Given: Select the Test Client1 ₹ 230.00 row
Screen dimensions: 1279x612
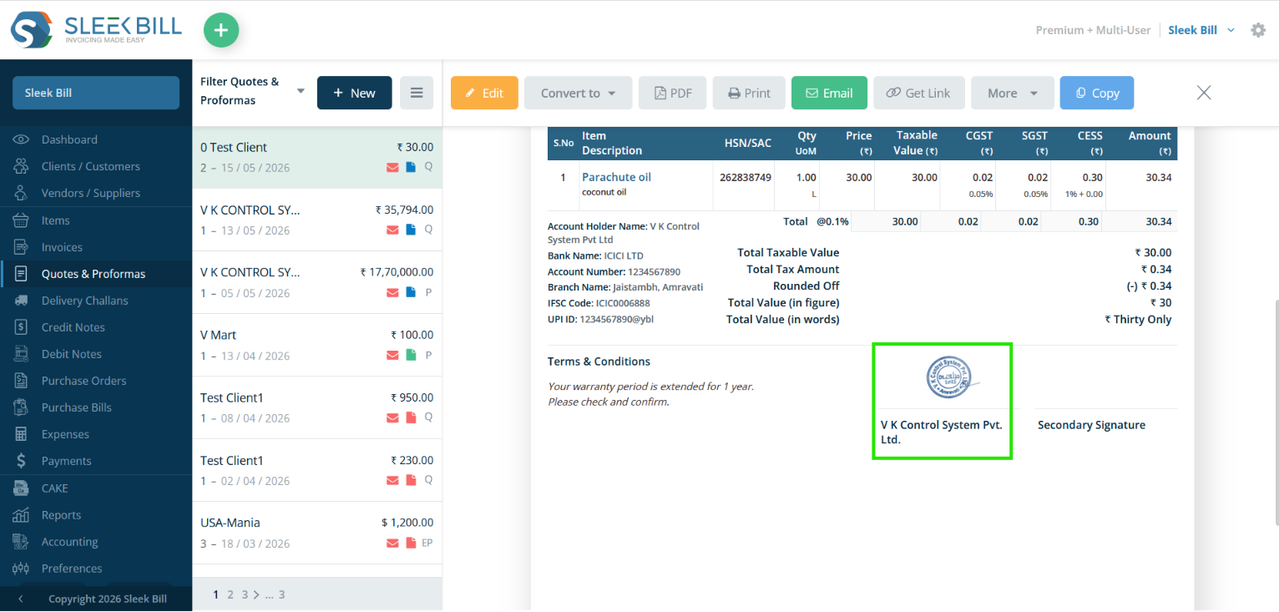Looking at the screenshot, I should (317, 470).
